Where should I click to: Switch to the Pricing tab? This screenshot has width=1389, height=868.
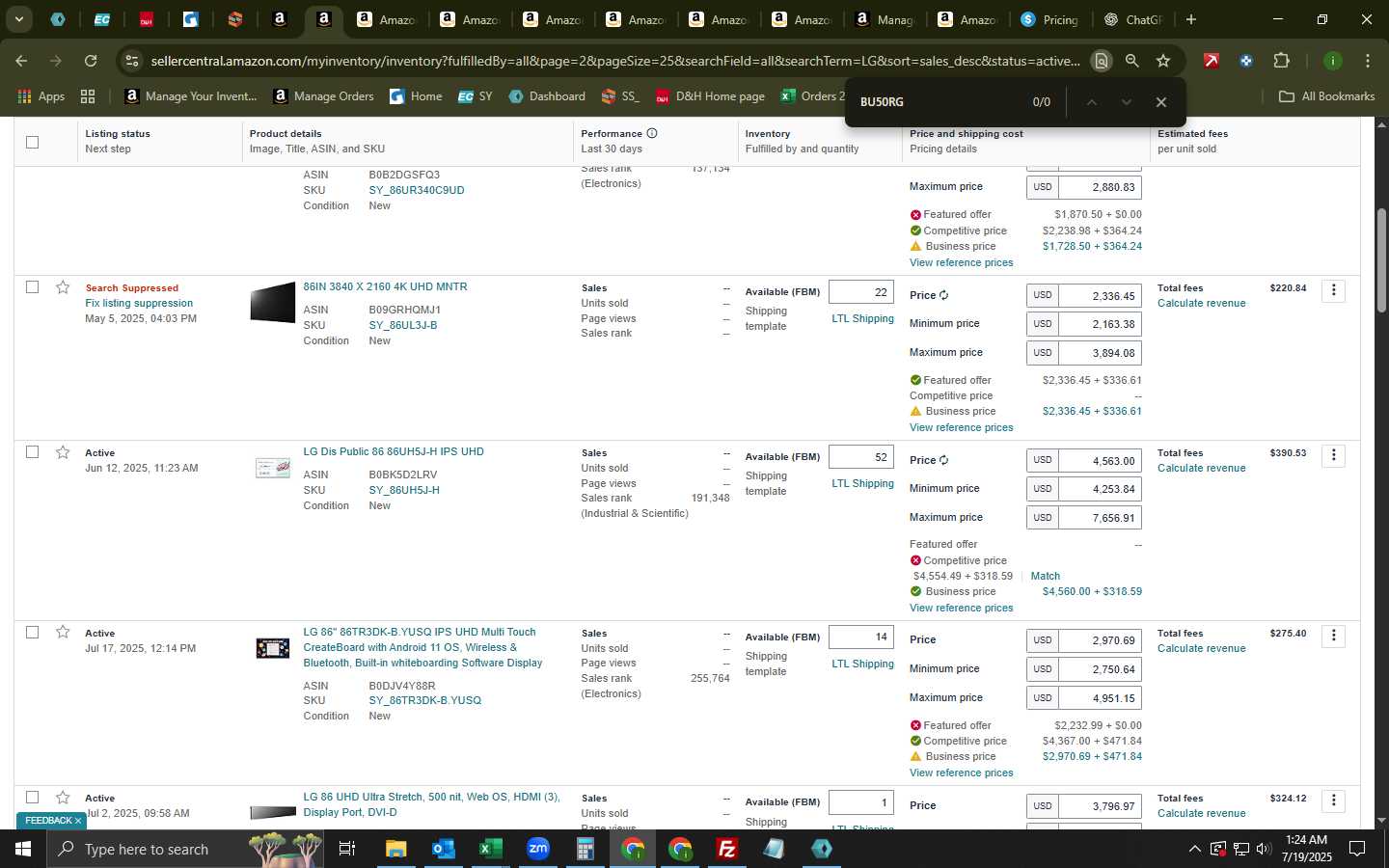[1049, 19]
